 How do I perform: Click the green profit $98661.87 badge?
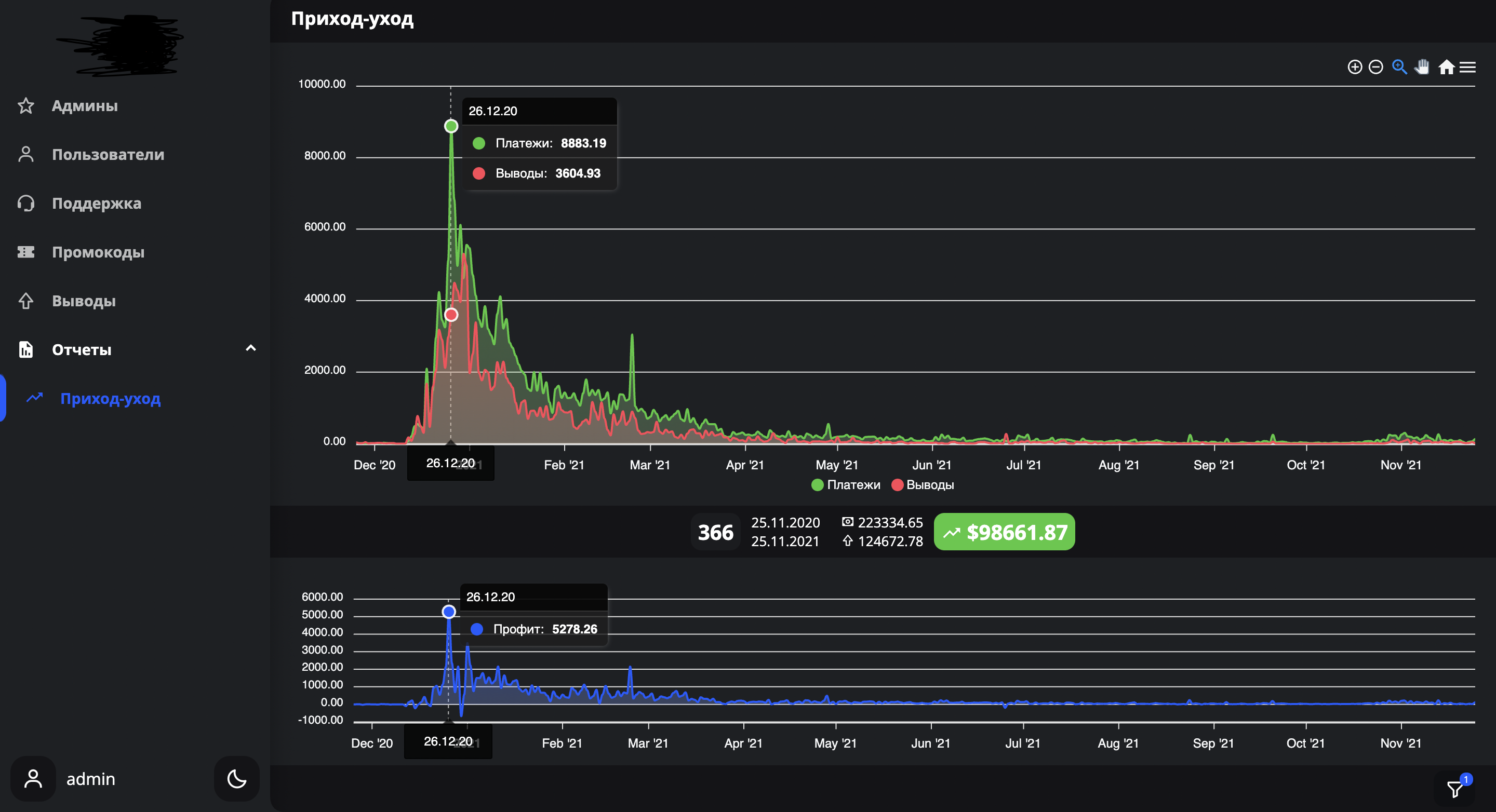(x=1004, y=532)
